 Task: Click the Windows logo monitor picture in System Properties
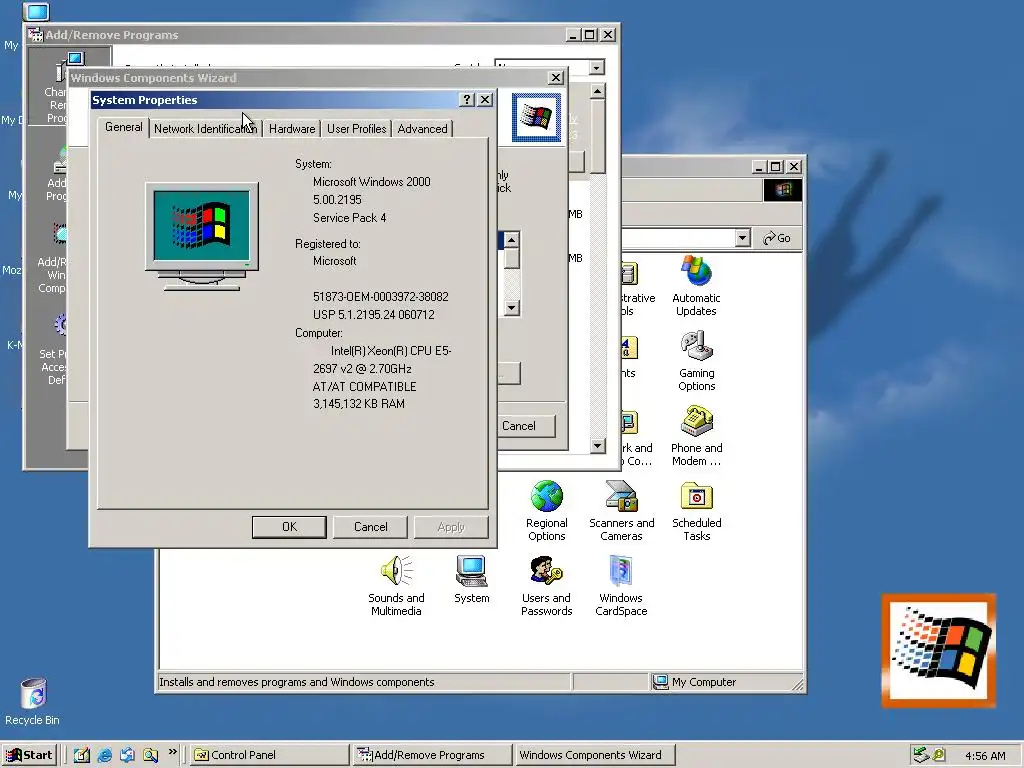pos(202,236)
